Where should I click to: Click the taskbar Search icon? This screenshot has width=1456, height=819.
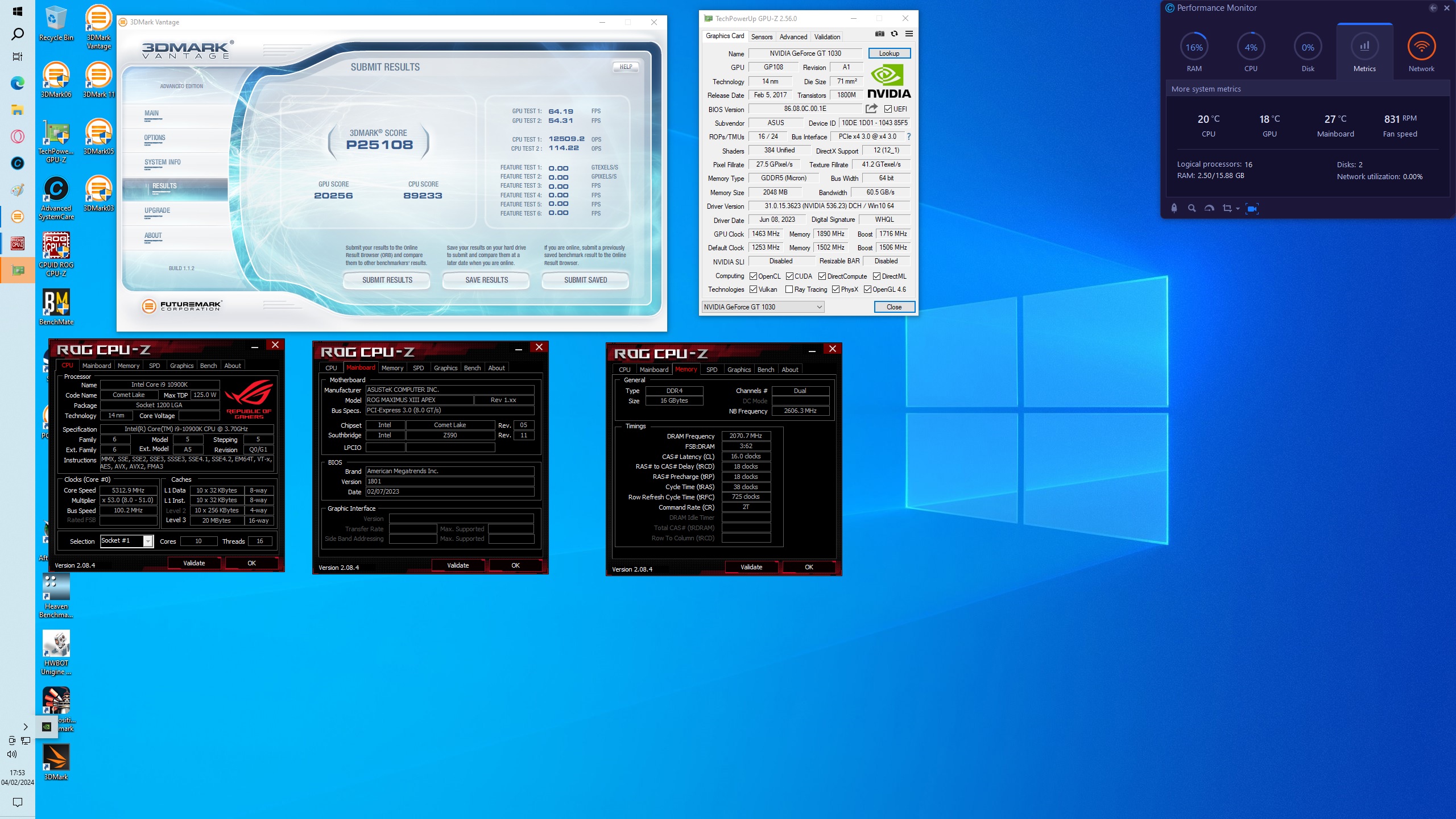coord(18,34)
